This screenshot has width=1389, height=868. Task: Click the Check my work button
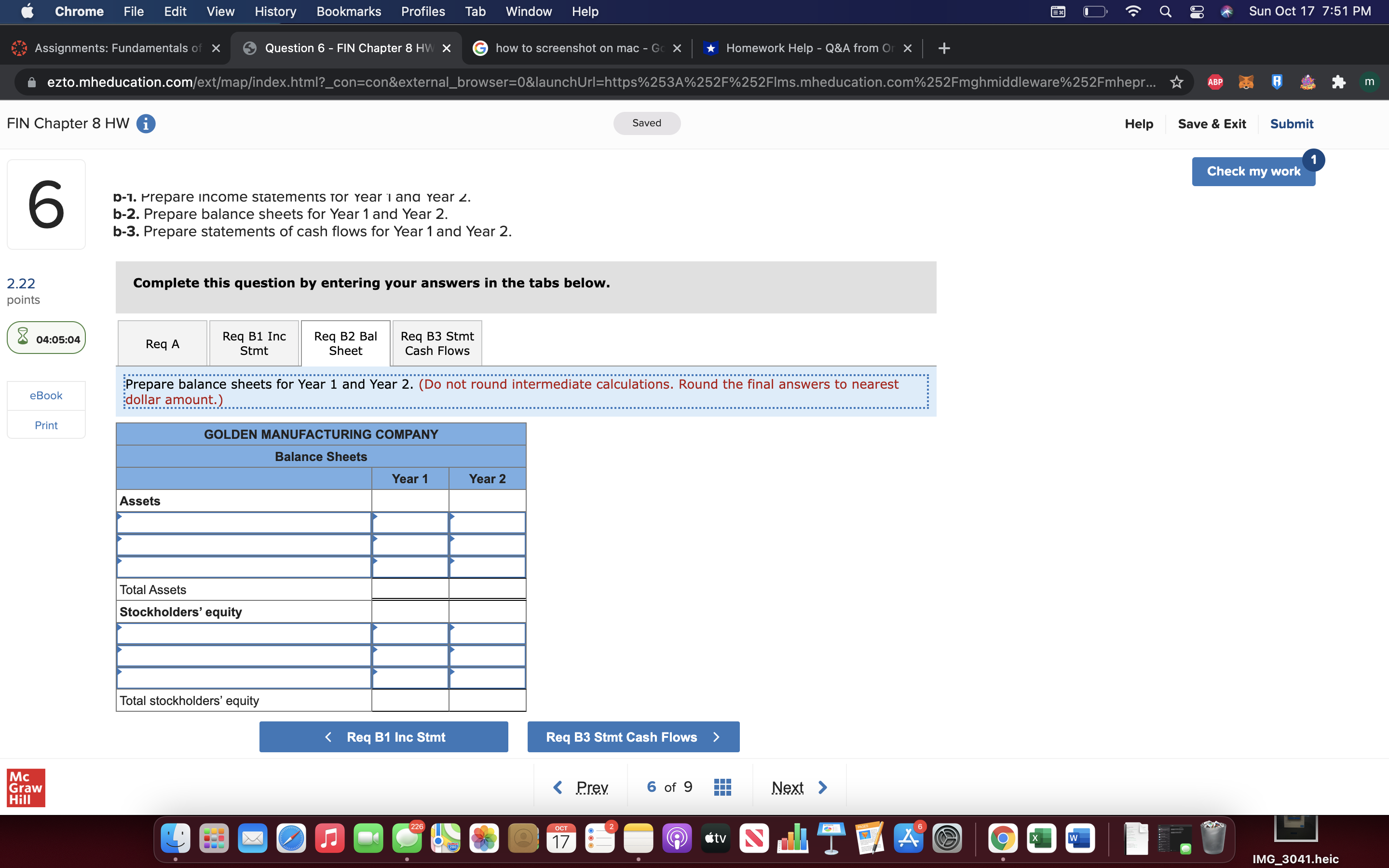(x=1253, y=171)
